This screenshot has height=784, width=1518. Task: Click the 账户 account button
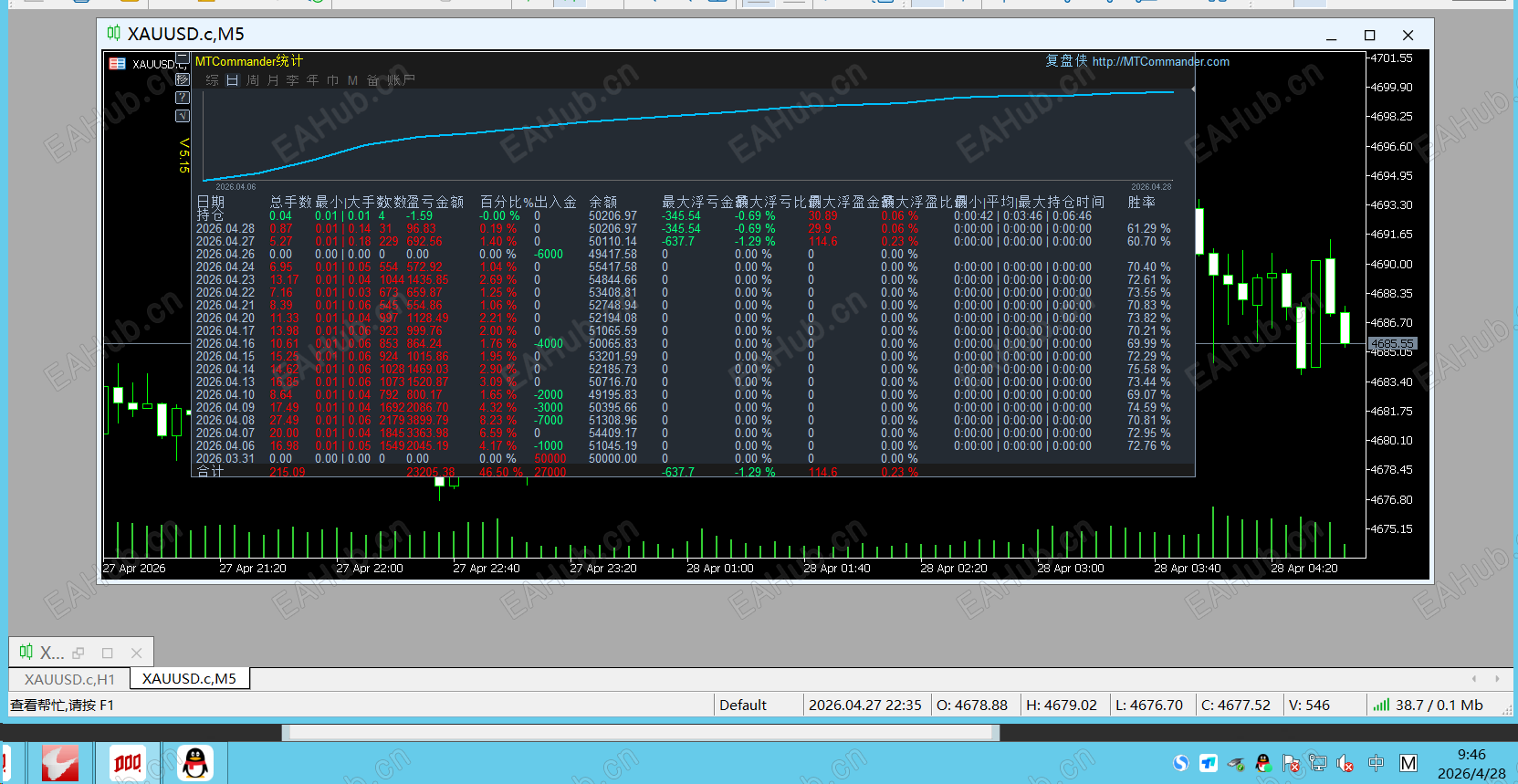(x=400, y=80)
